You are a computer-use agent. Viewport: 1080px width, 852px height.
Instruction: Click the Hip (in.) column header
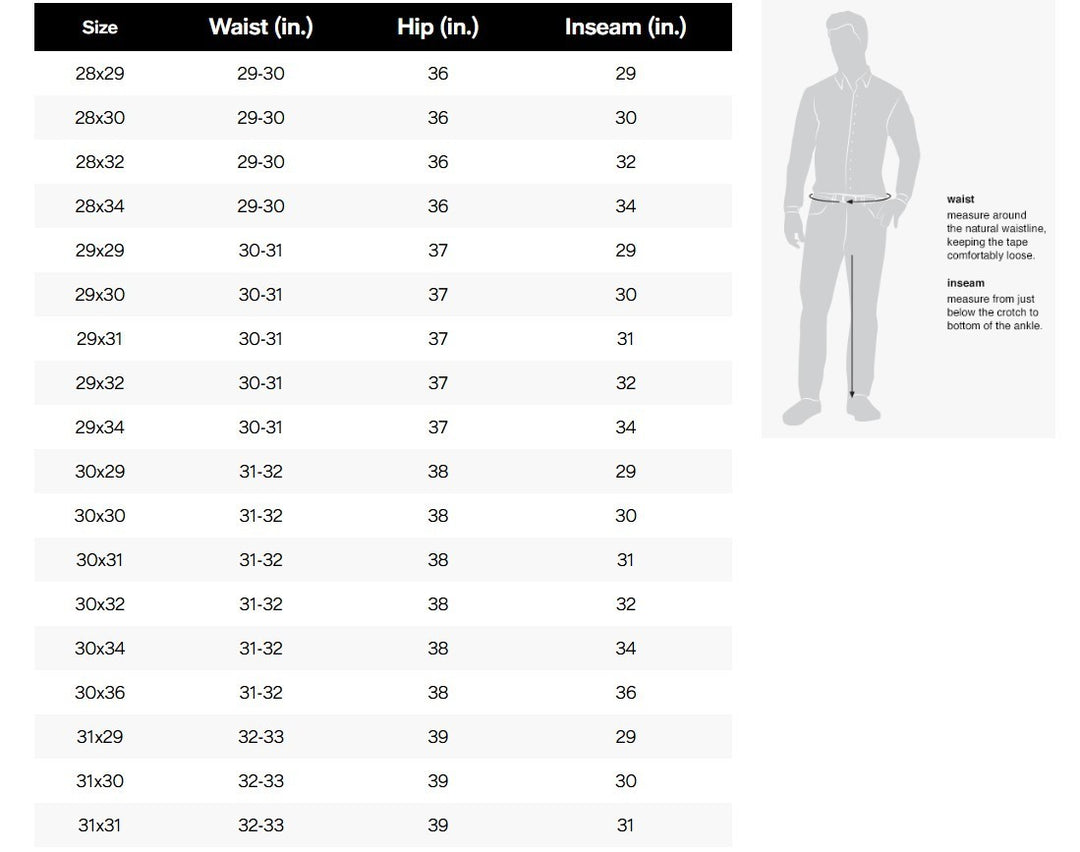(438, 27)
